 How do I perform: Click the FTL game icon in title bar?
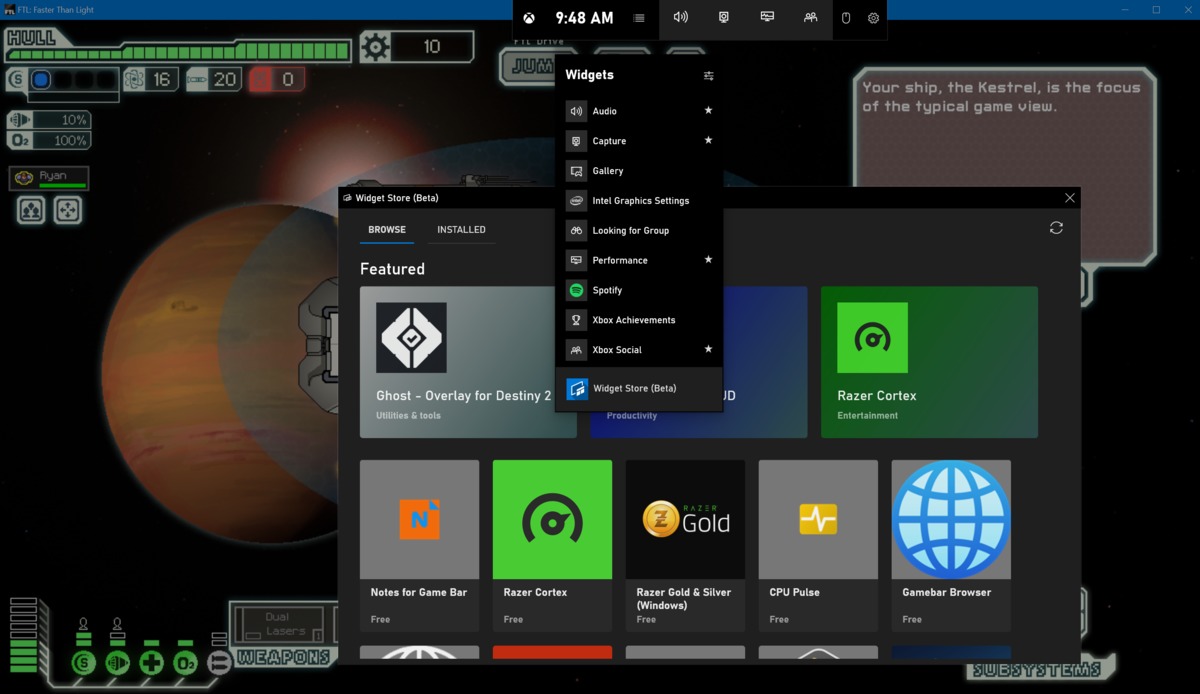pyautogui.click(x=8, y=9)
